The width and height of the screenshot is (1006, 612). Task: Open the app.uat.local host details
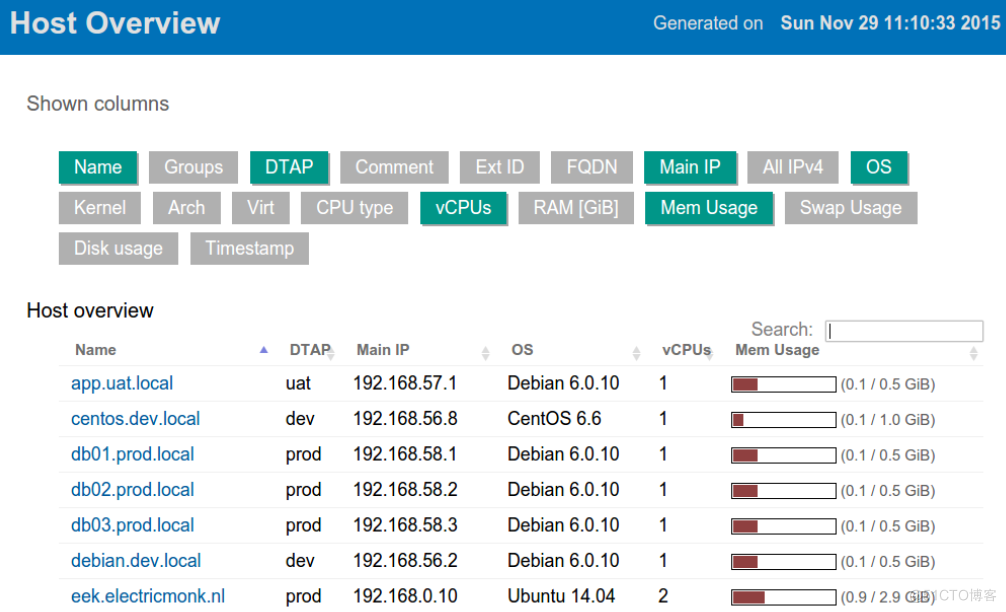122,383
